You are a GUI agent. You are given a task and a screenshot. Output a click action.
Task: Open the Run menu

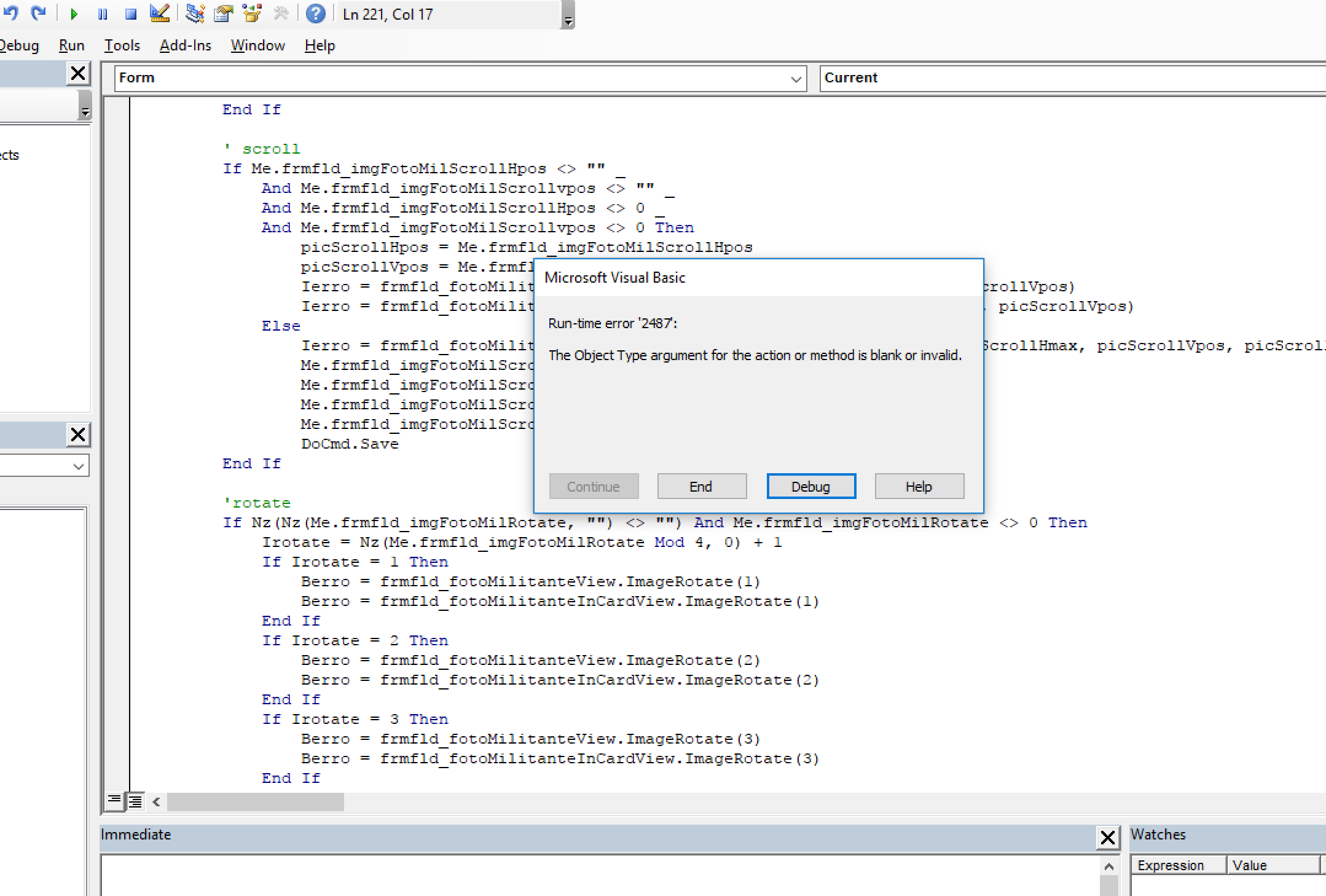(x=71, y=45)
